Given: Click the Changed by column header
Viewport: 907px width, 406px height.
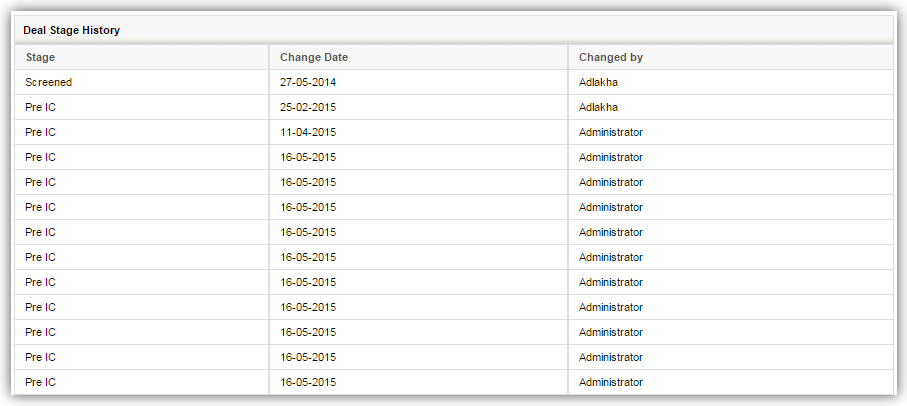Looking at the screenshot, I should click(611, 57).
